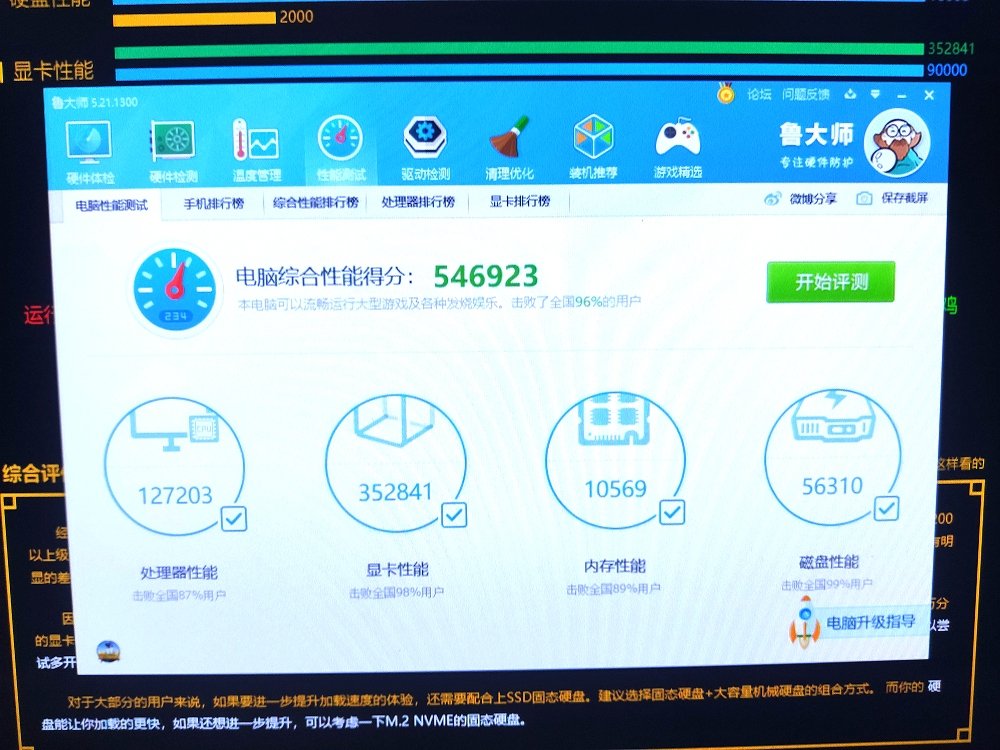Click the disk drive icon above 56310
Viewport: 1000px width, 750px height.
(833, 416)
